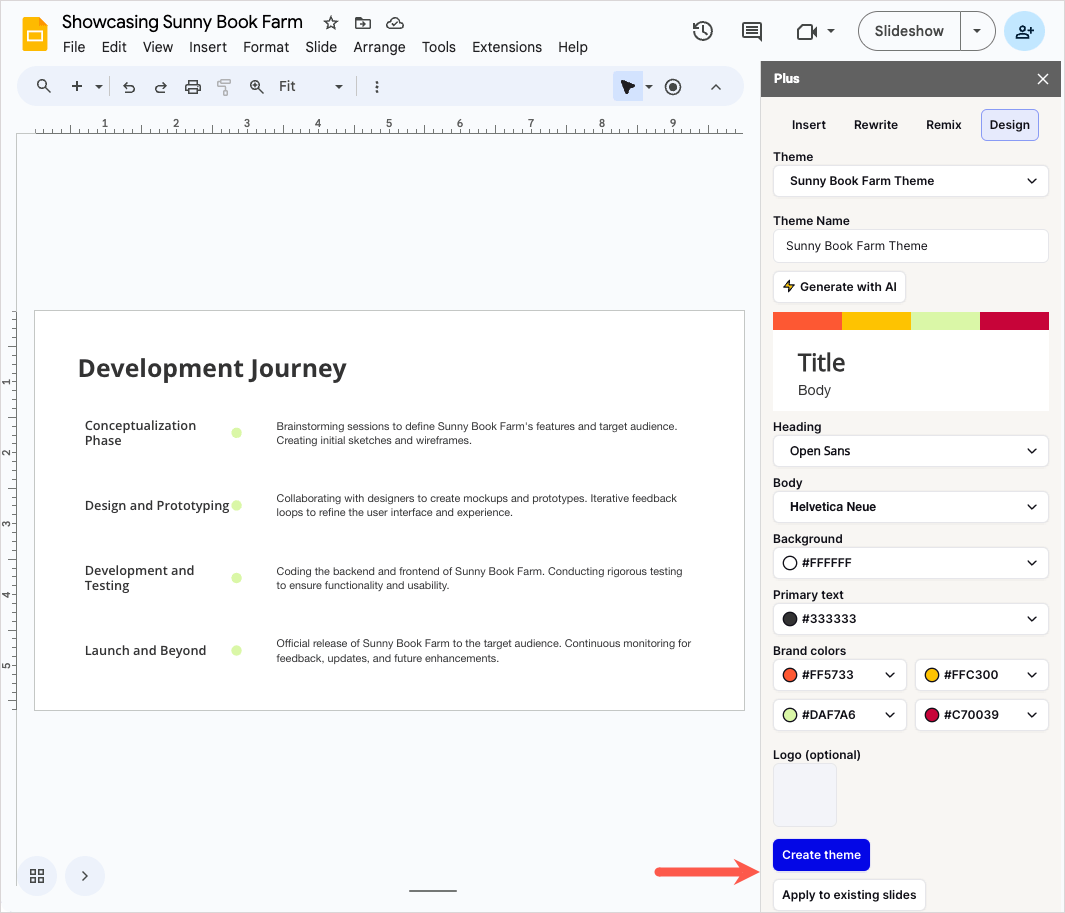
Task: Open grid view of slides
Action: [37, 876]
